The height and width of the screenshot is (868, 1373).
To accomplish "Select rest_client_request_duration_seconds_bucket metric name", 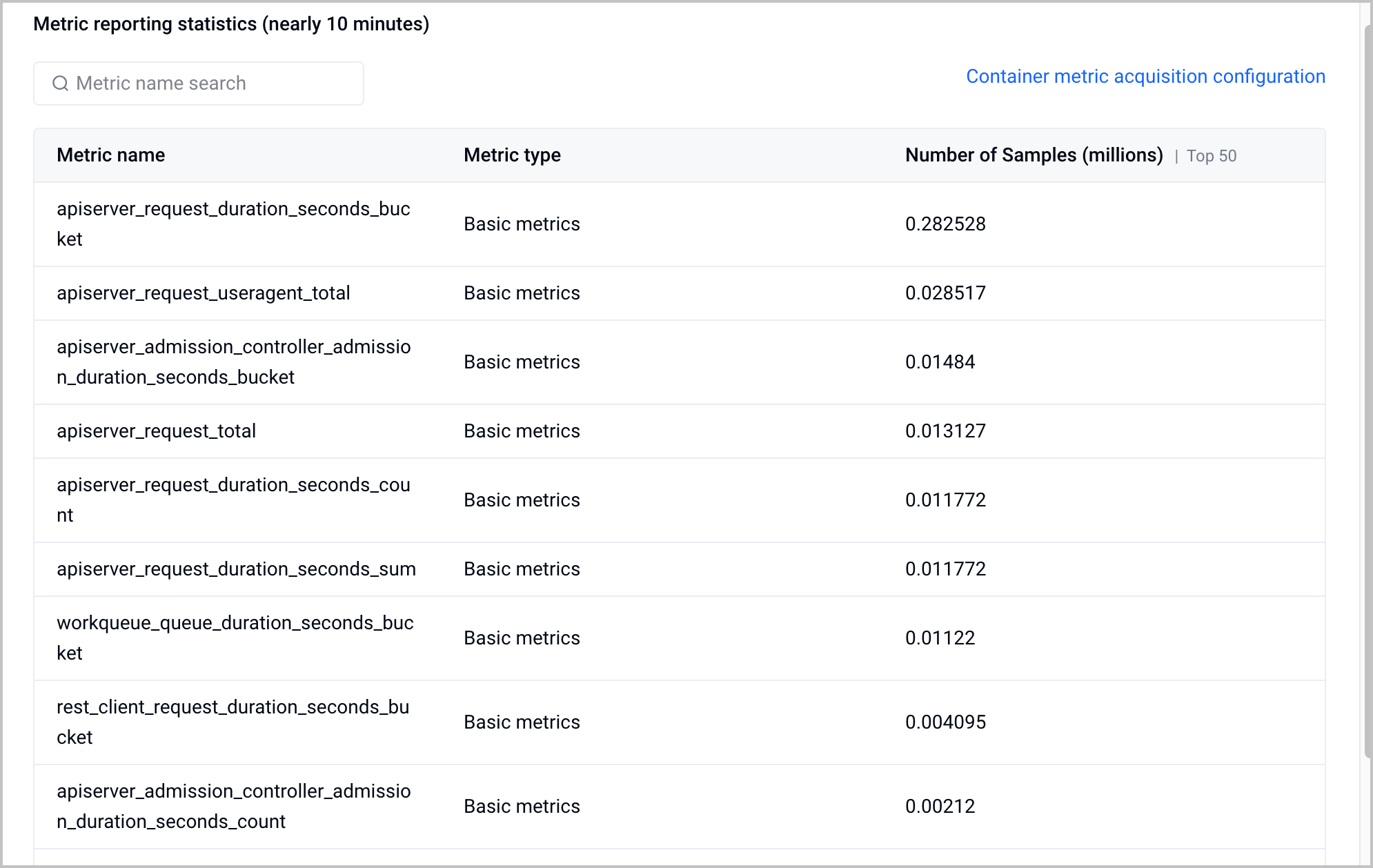I will click(233, 722).
